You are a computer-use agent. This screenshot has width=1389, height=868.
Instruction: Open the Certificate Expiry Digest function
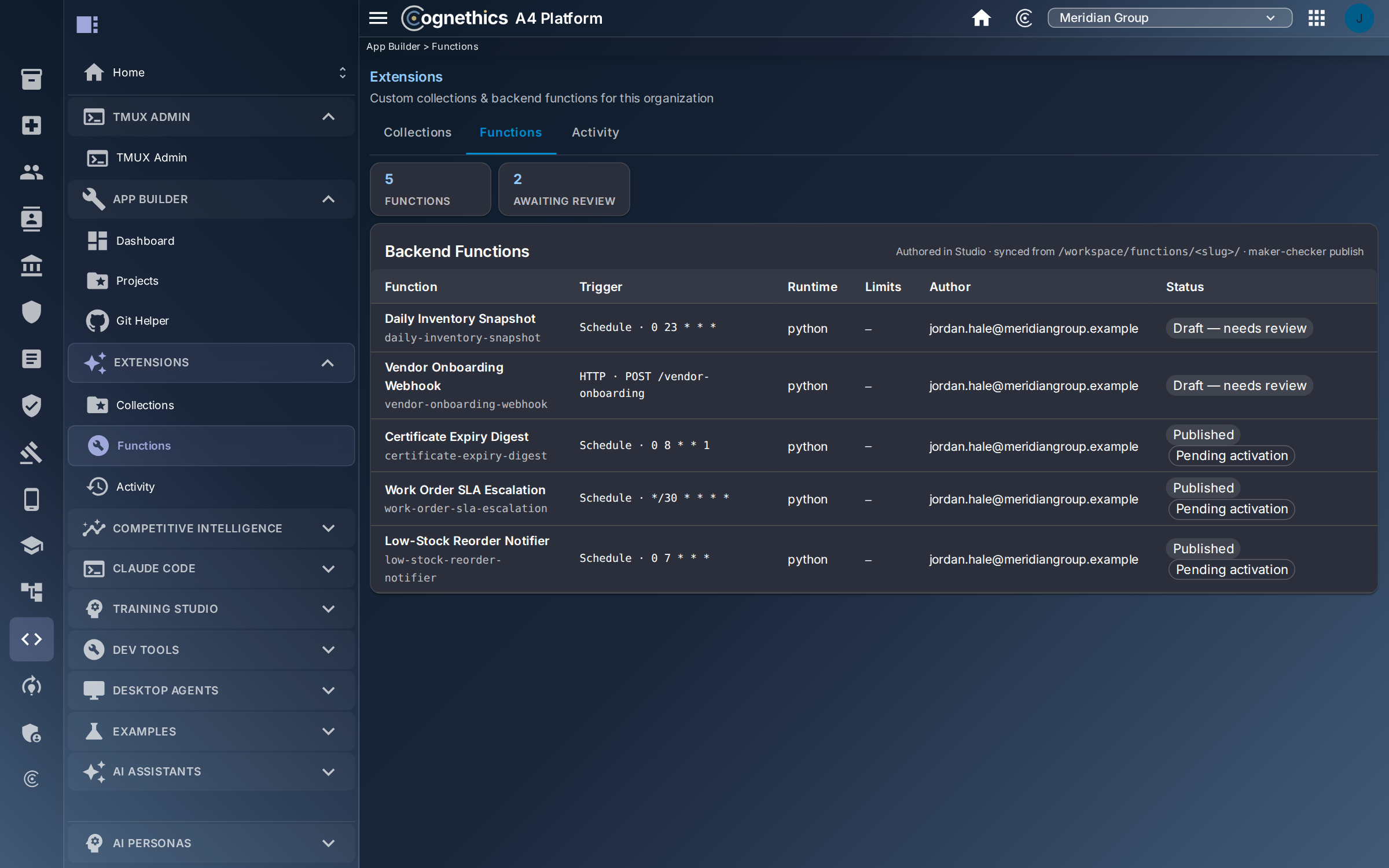[x=457, y=437]
